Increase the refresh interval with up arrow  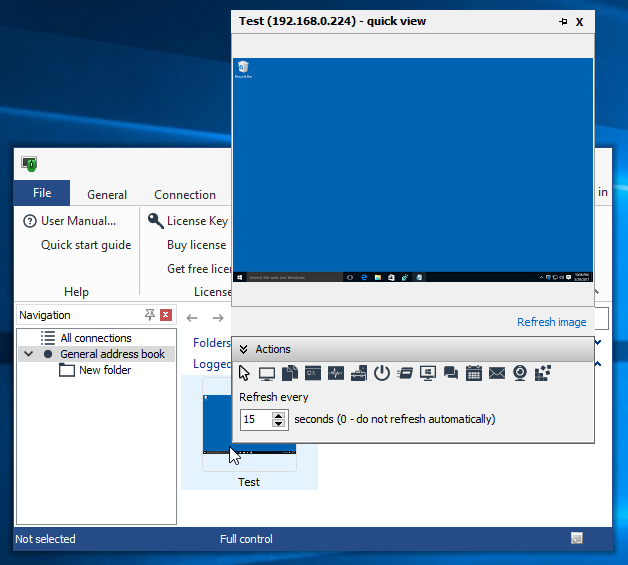pyautogui.click(x=278, y=415)
